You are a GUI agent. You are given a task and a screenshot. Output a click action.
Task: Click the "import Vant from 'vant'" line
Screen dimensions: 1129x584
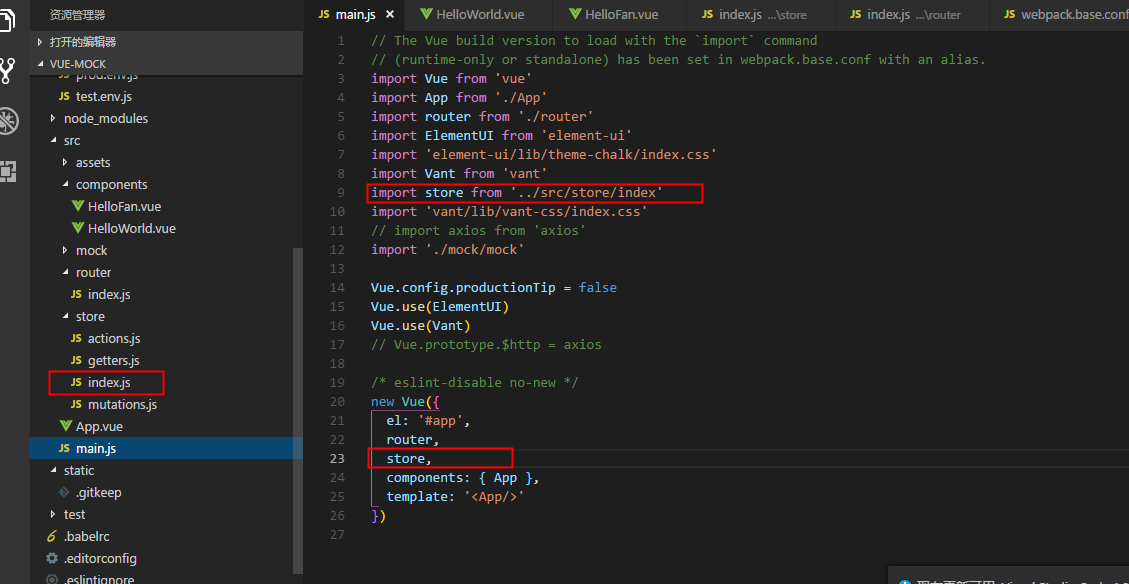pyautogui.click(x=459, y=174)
